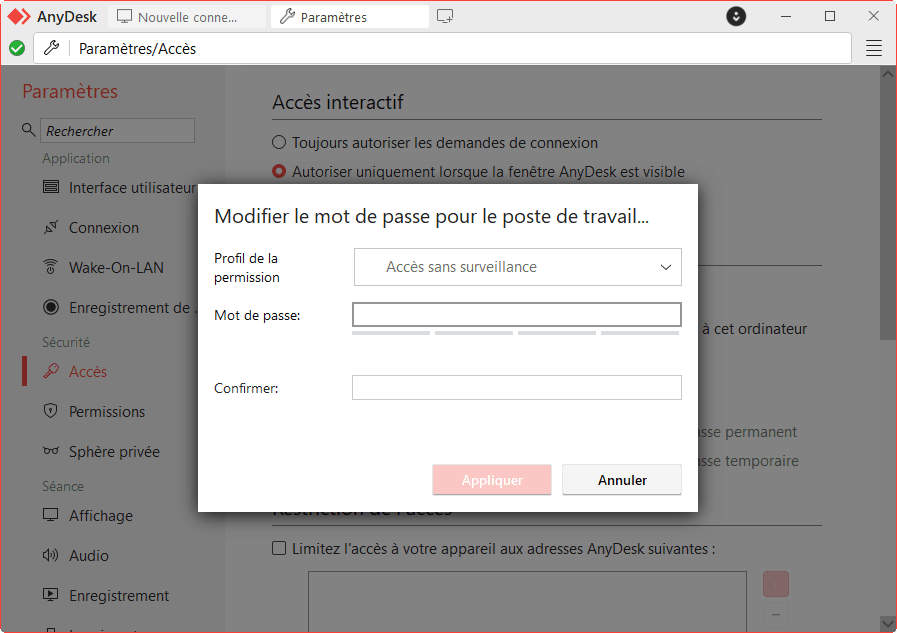This screenshot has width=897, height=633.
Task: Click the chevron on Accès sans surveillance
Action: tap(666, 267)
